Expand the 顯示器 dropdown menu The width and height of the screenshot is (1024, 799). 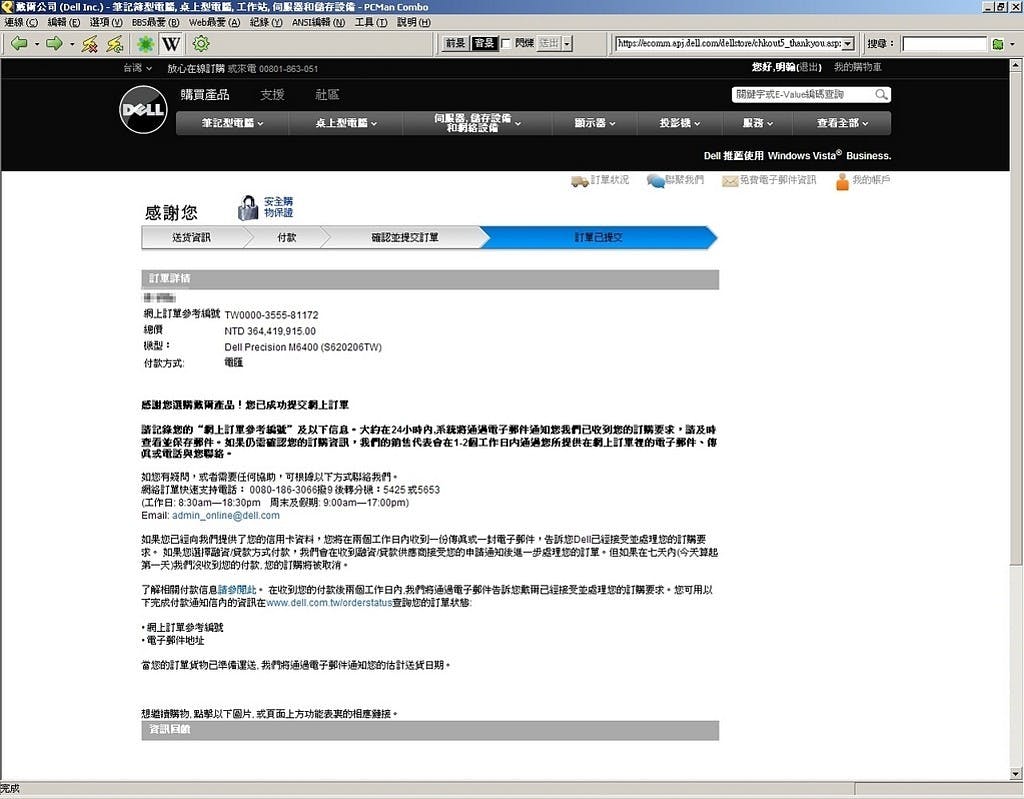[x=594, y=123]
